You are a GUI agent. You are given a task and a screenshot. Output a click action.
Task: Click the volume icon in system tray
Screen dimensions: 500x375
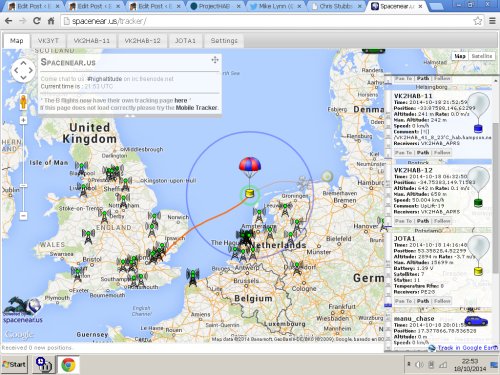click(x=419, y=365)
